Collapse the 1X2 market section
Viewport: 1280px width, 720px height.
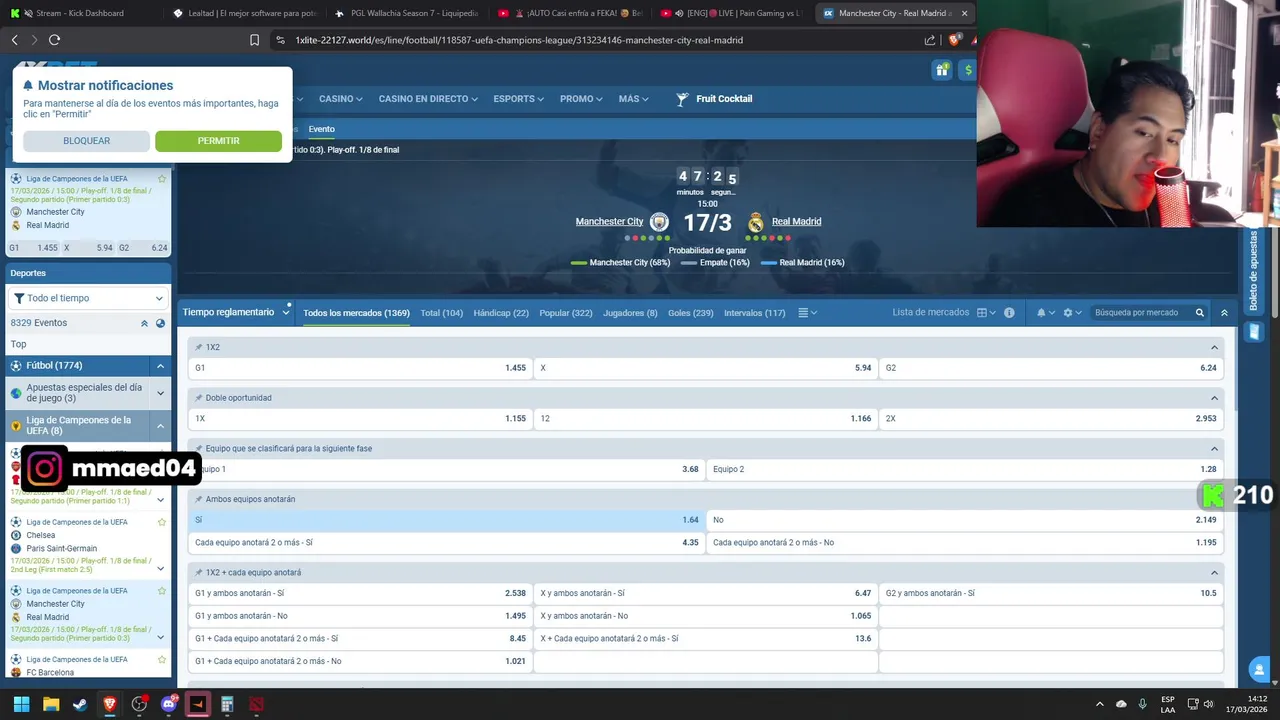[x=1215, y=347]
